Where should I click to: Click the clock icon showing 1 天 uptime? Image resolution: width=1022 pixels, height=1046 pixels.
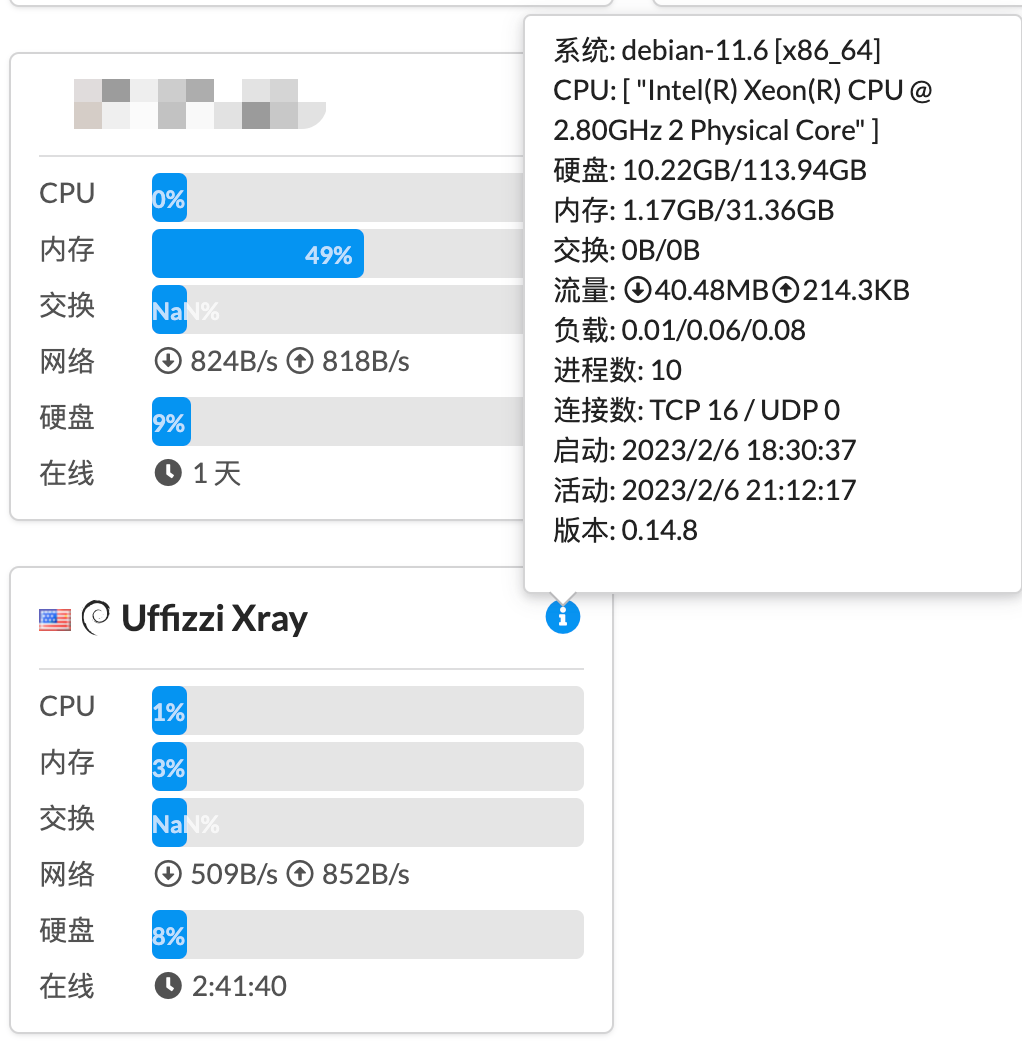(167, 473)
